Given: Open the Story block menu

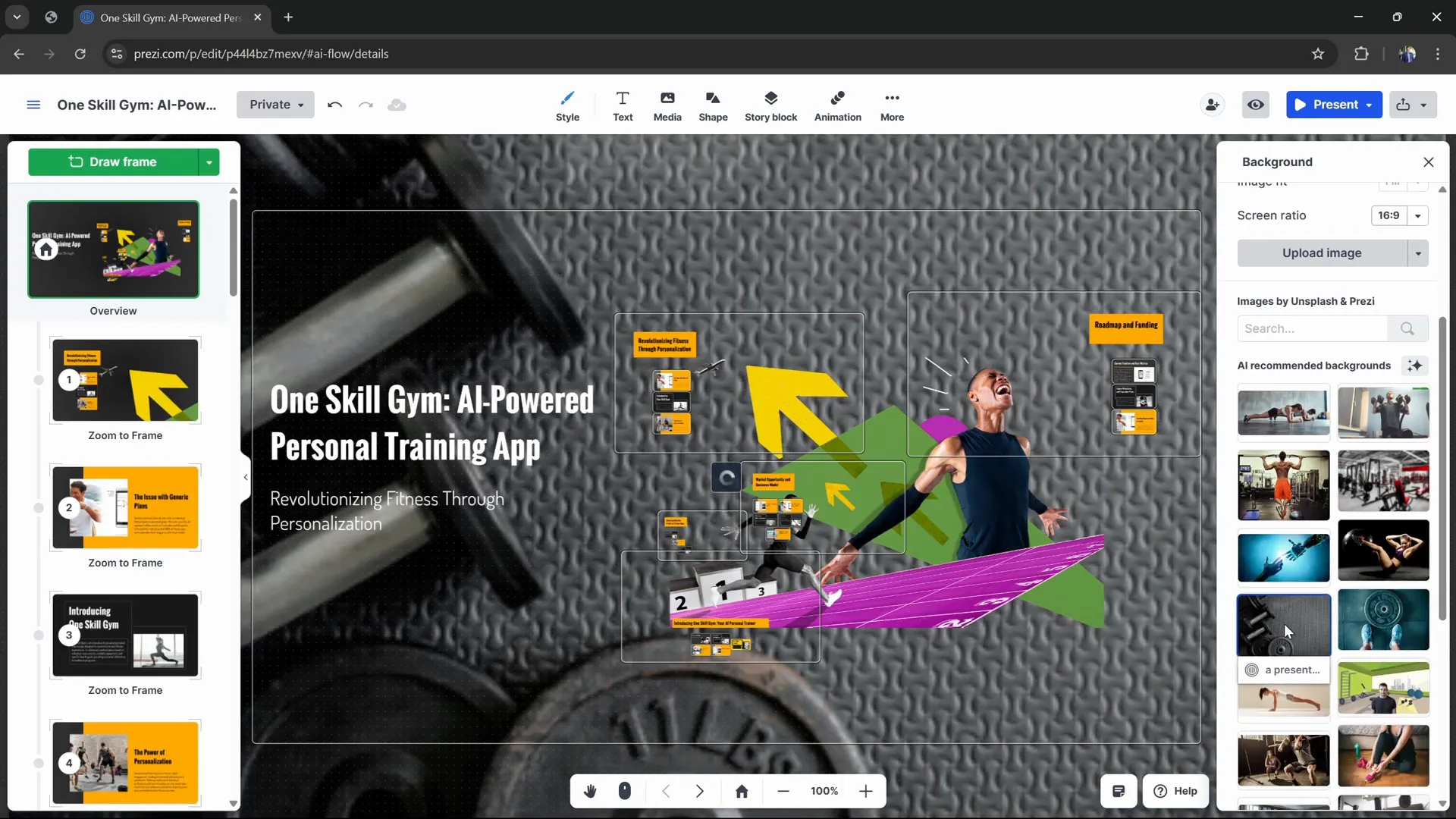Looking at the screenshot, I should click(x=770, y=106).
